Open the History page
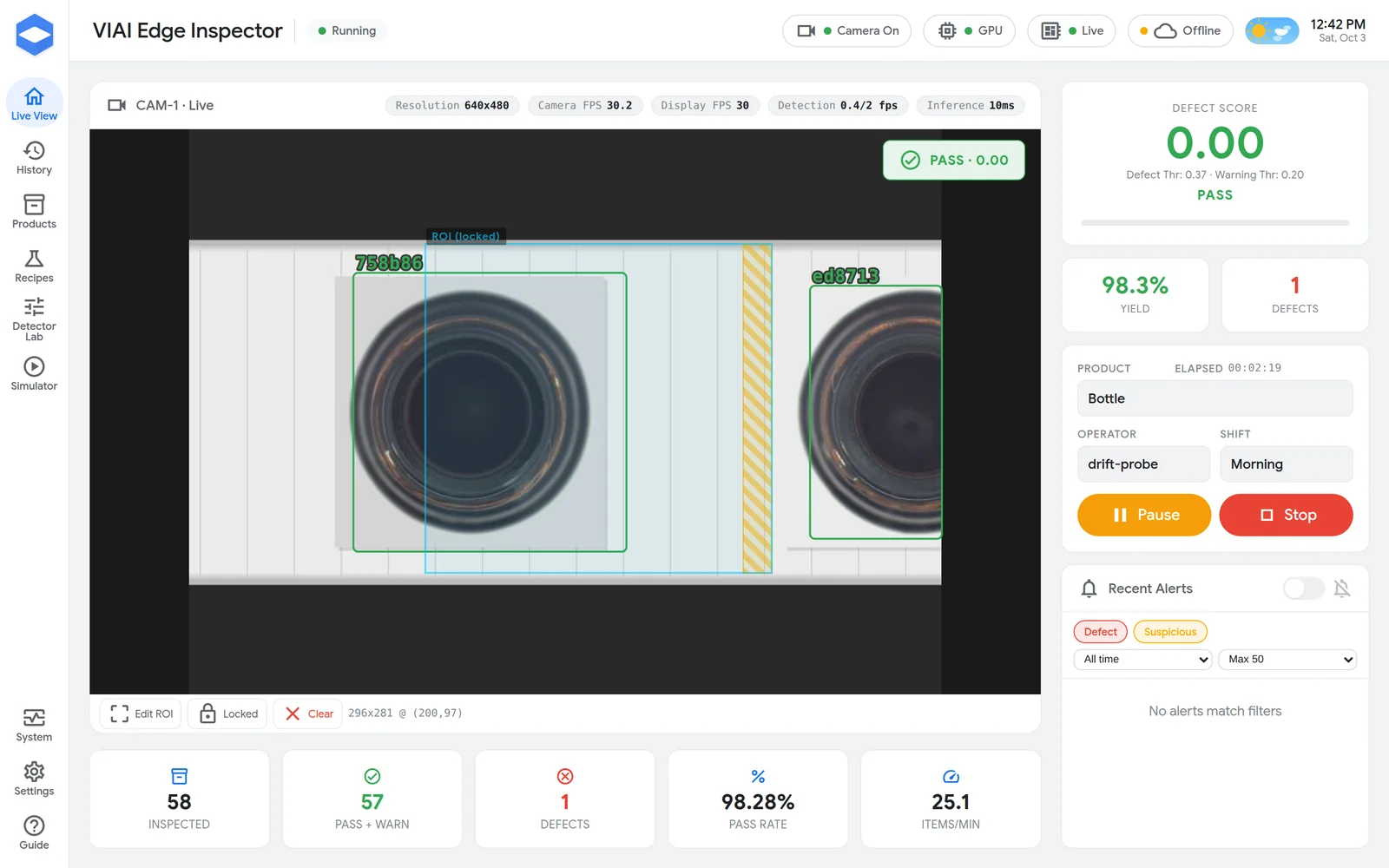Viewport: 1389px width, 868px height. 34,158
